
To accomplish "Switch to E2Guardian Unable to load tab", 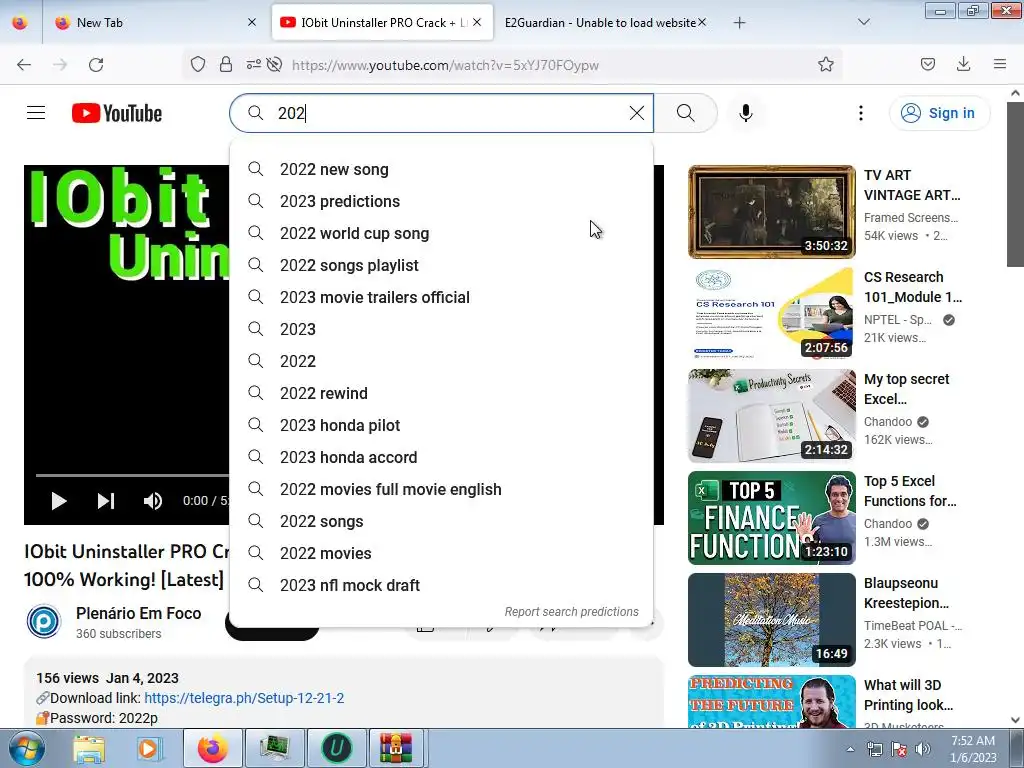I will 601,23.
